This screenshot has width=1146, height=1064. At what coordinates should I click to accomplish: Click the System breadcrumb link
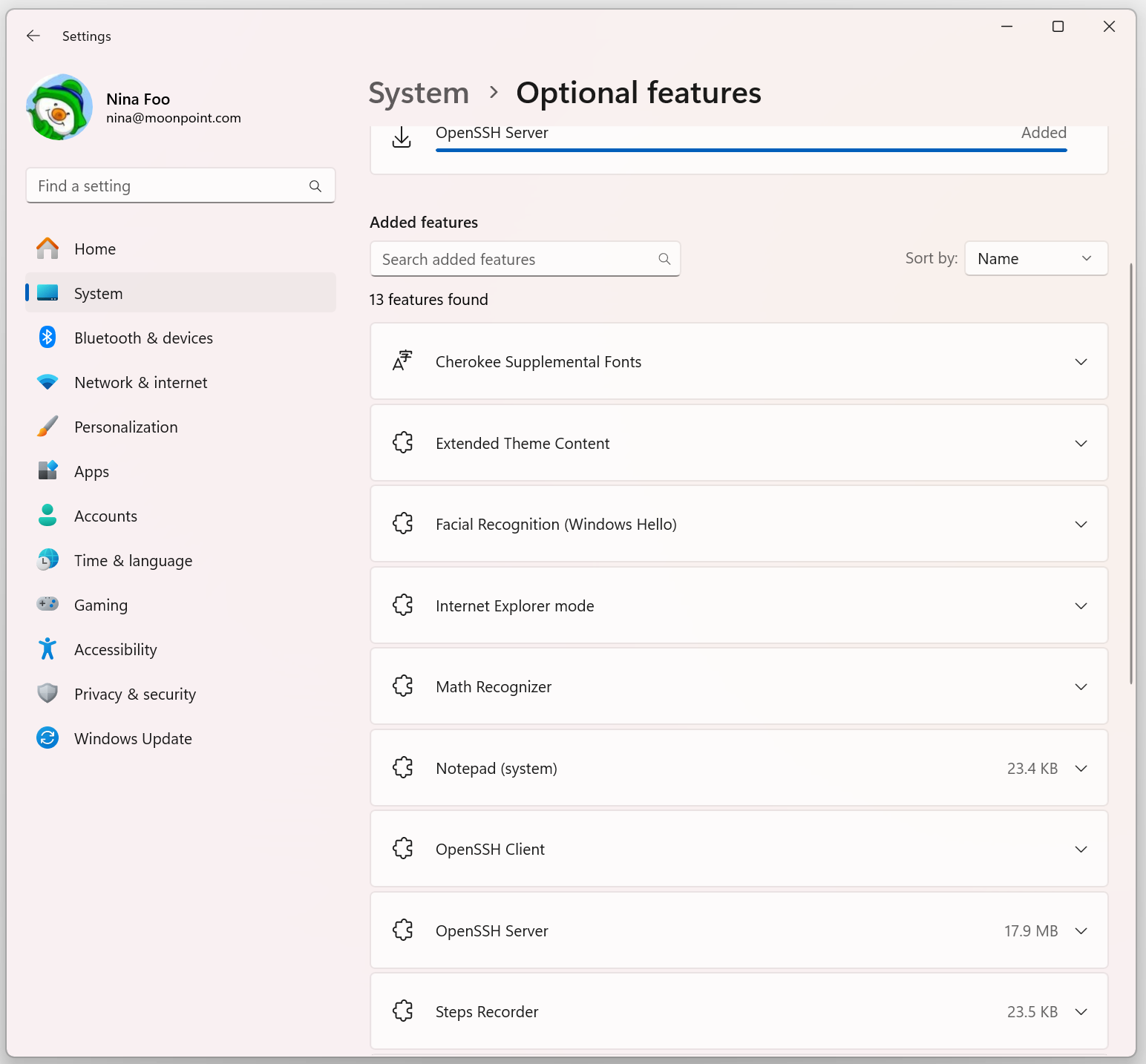pos(419,93)
